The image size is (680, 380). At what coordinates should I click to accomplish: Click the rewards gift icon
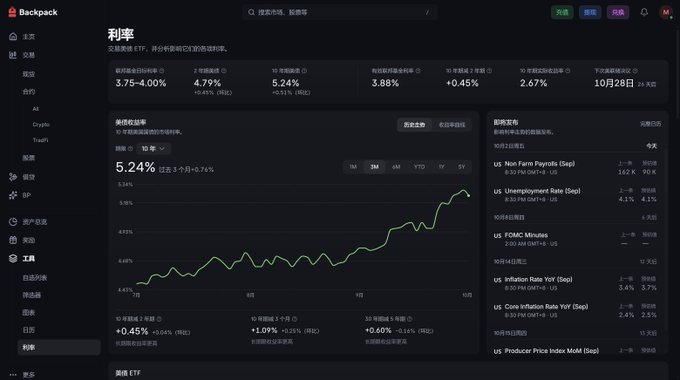(13, 240)
